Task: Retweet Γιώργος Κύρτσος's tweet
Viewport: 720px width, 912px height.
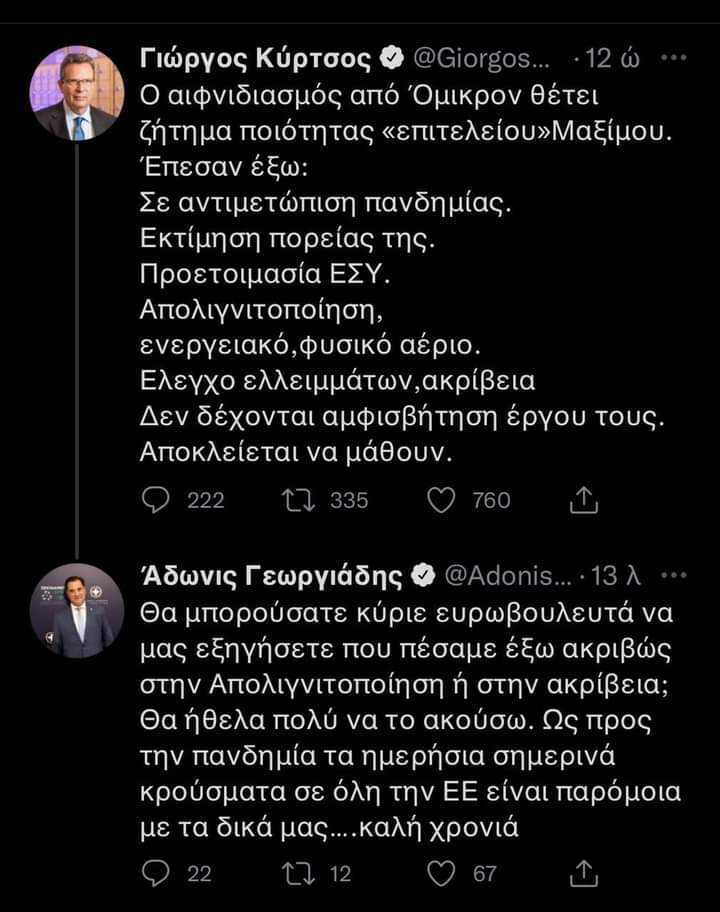Action: click(296, 500)
